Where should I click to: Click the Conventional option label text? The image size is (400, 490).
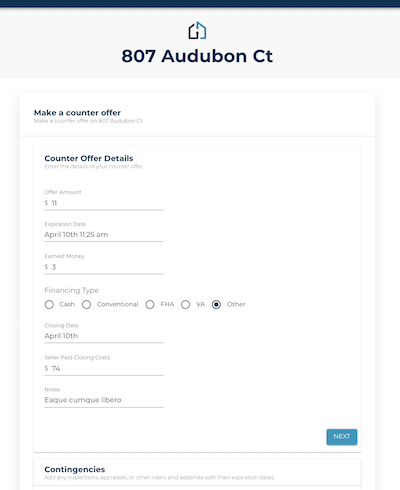click(x=117, y=304)
